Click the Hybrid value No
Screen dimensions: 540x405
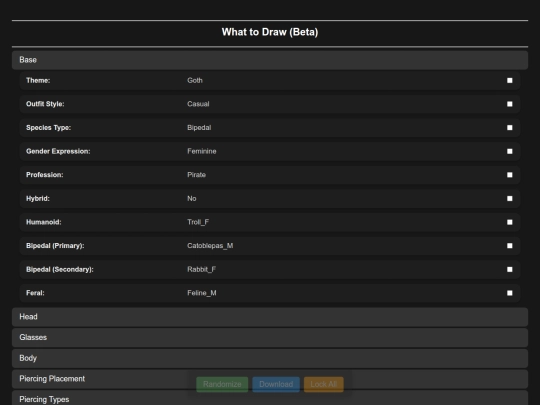click(192, 198)
